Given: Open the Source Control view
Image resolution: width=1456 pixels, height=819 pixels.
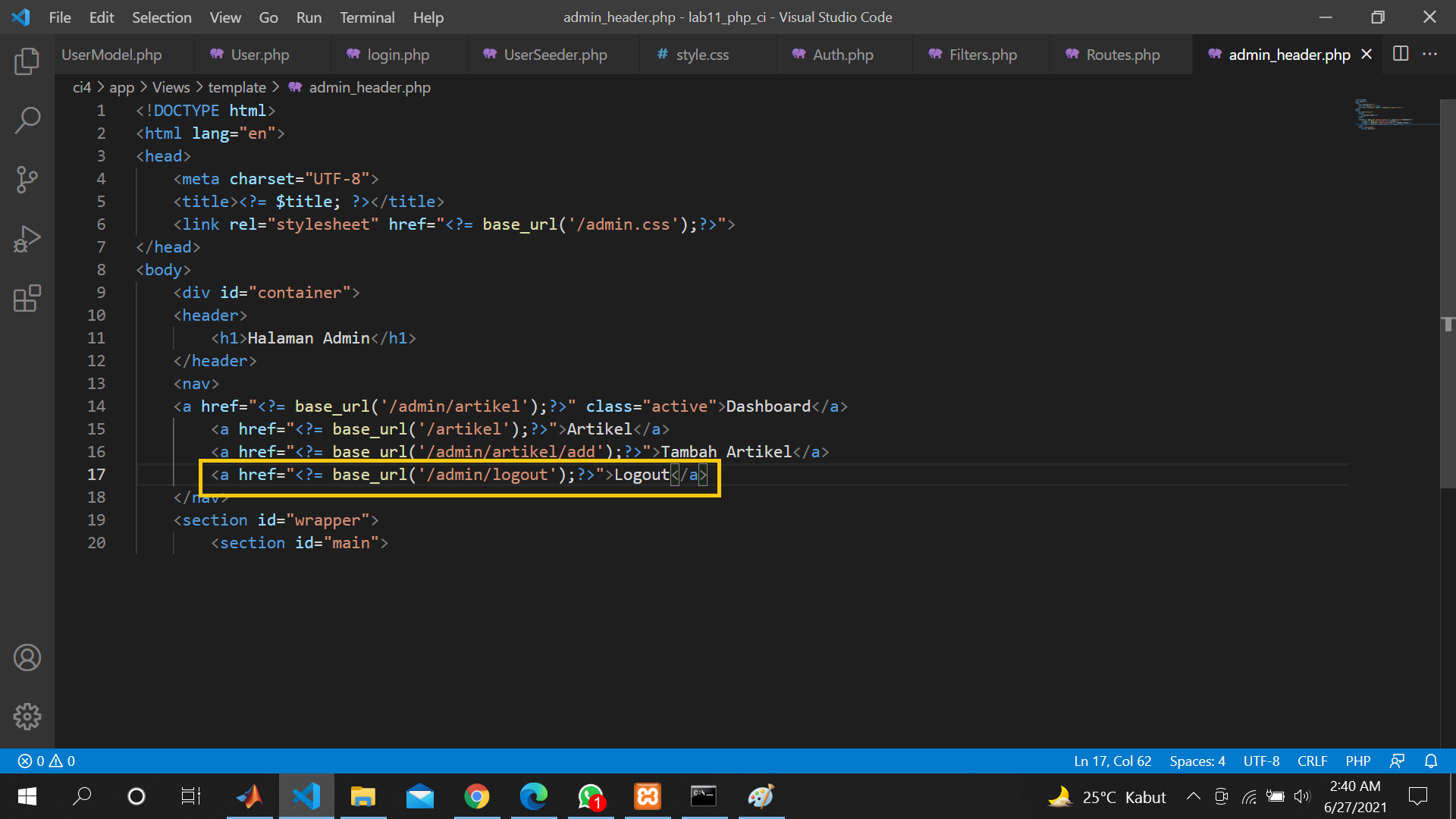Looking at the screenshot, I should [27, 180].
